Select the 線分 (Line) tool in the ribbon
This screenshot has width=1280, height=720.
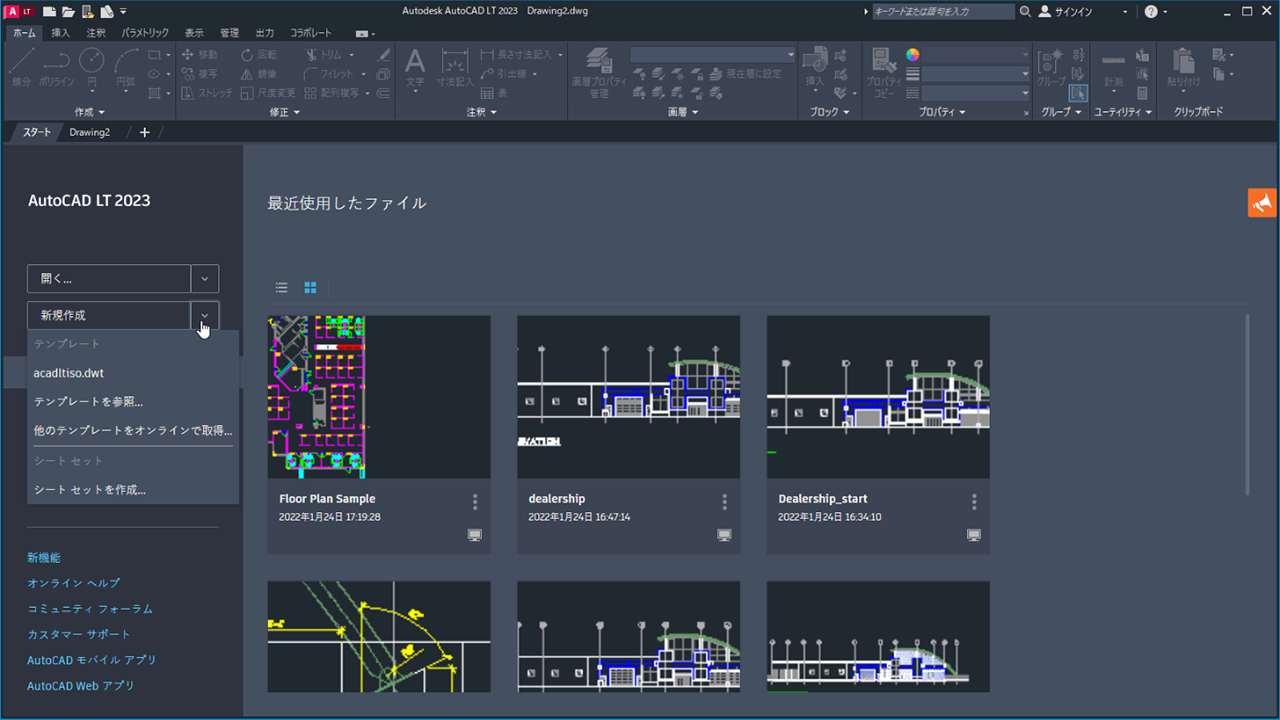click(21, 66)
